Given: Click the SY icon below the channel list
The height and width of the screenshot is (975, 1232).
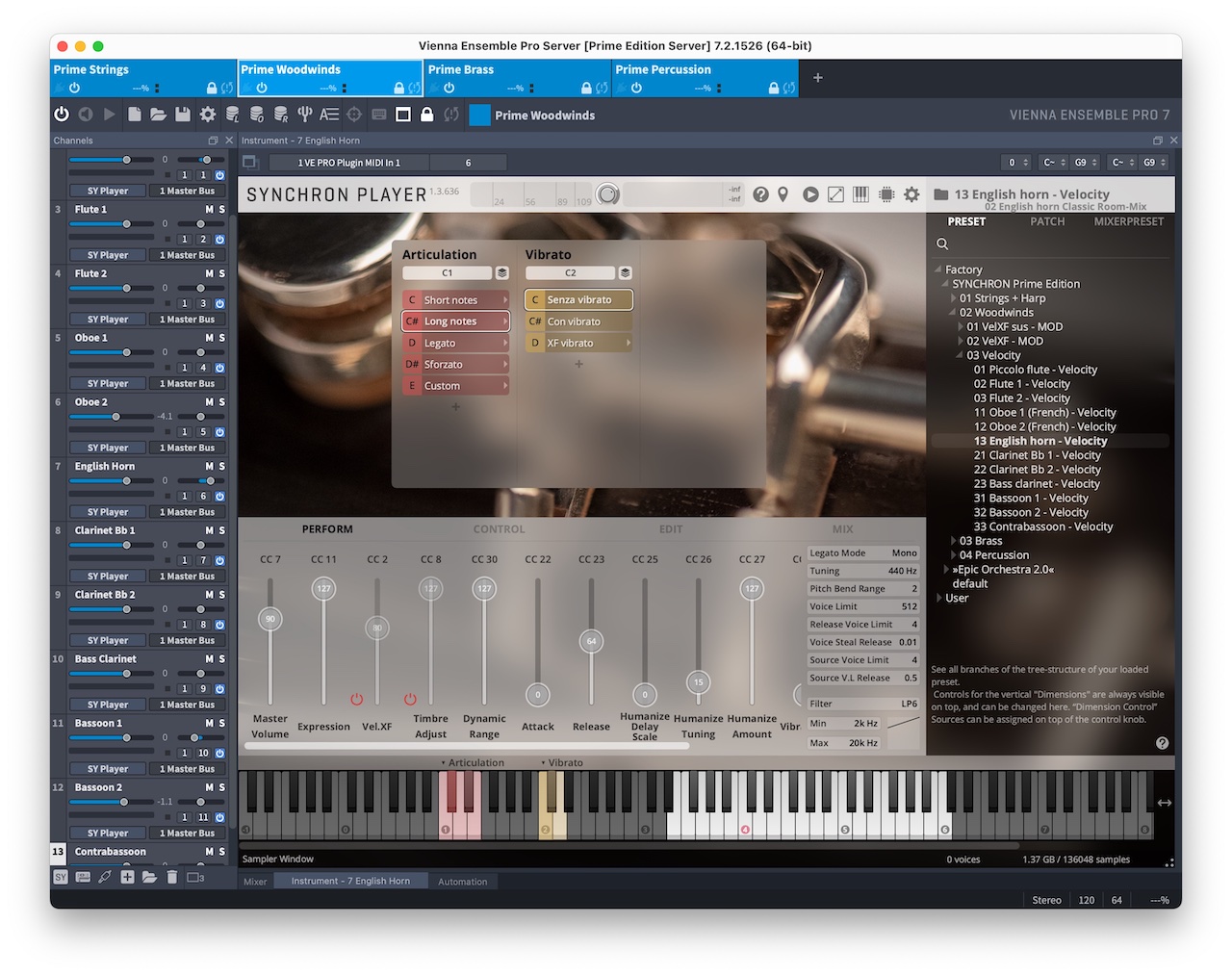Looking at the screenshot, I should (x=61, y=877).
